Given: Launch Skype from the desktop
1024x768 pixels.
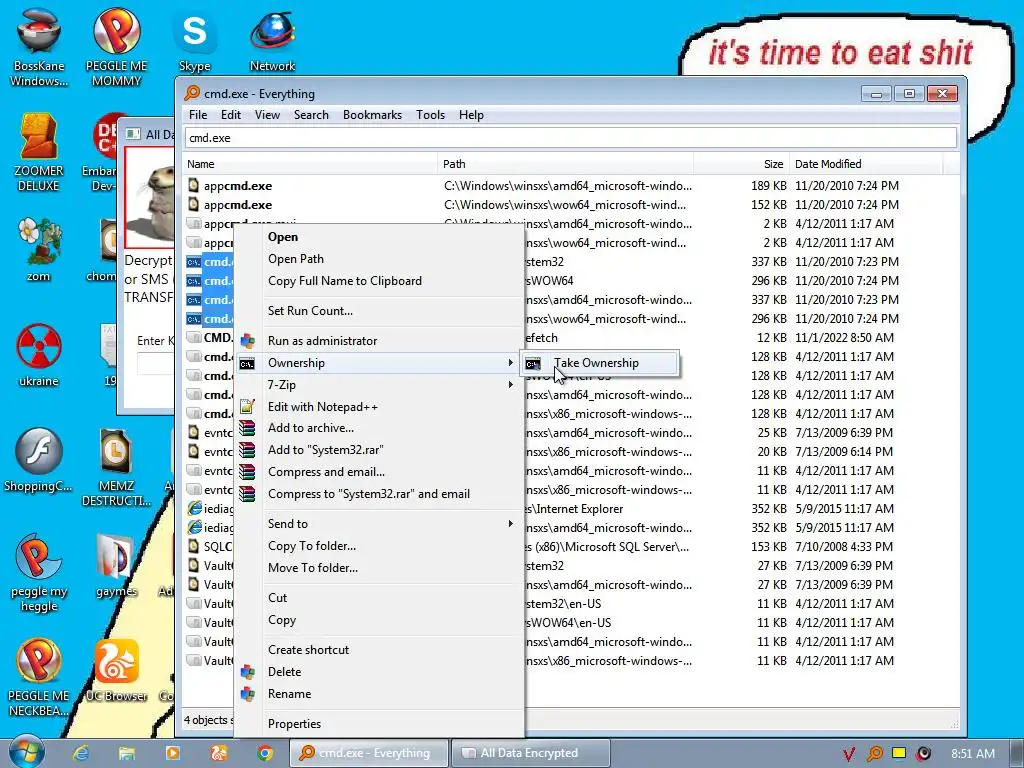Looking at the screenshot, I should click(x=195, y=40).
